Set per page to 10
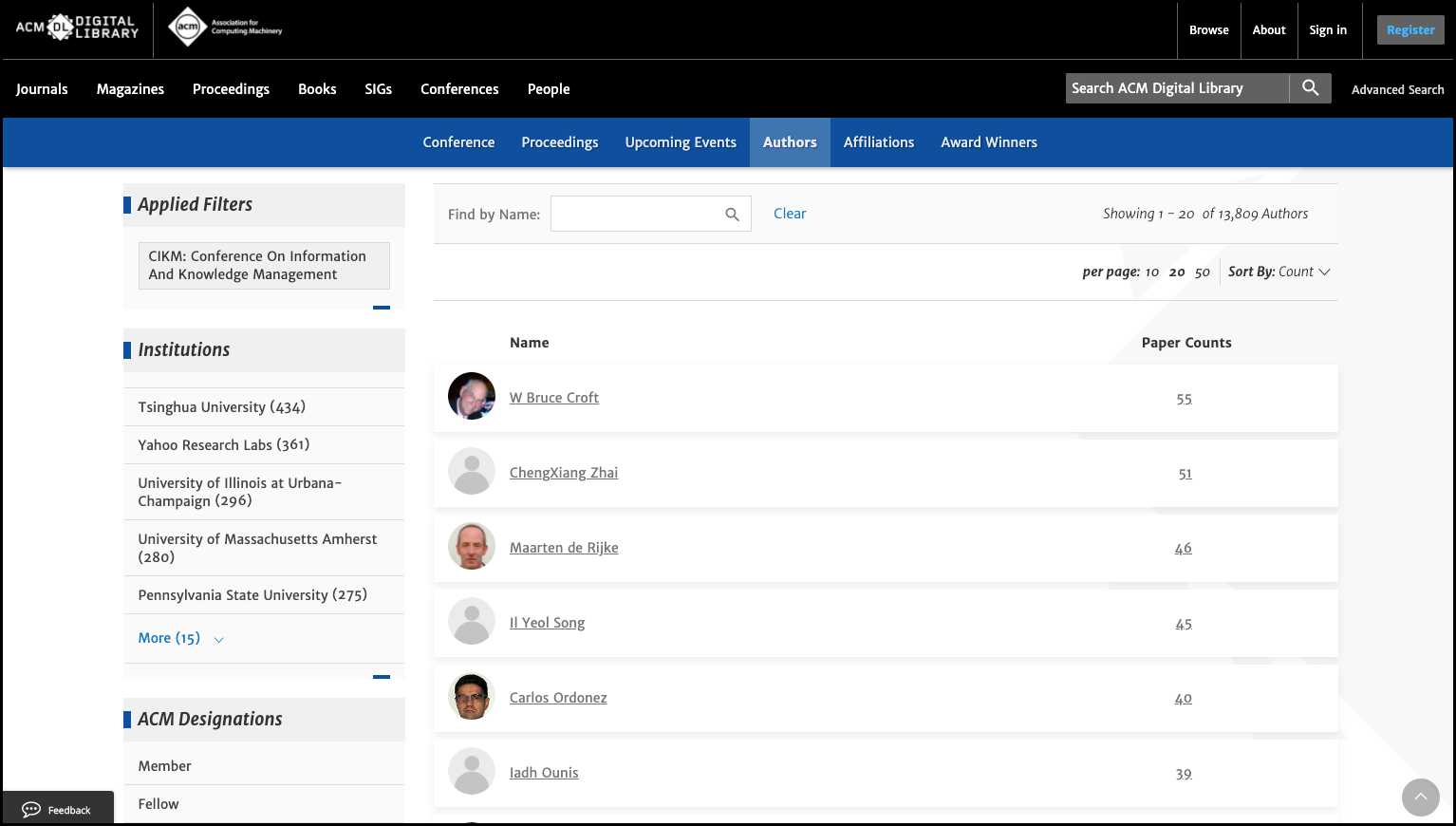The height and width of the screenshot is (826, 1456). pyautogui.click(x=1151, y=272)
